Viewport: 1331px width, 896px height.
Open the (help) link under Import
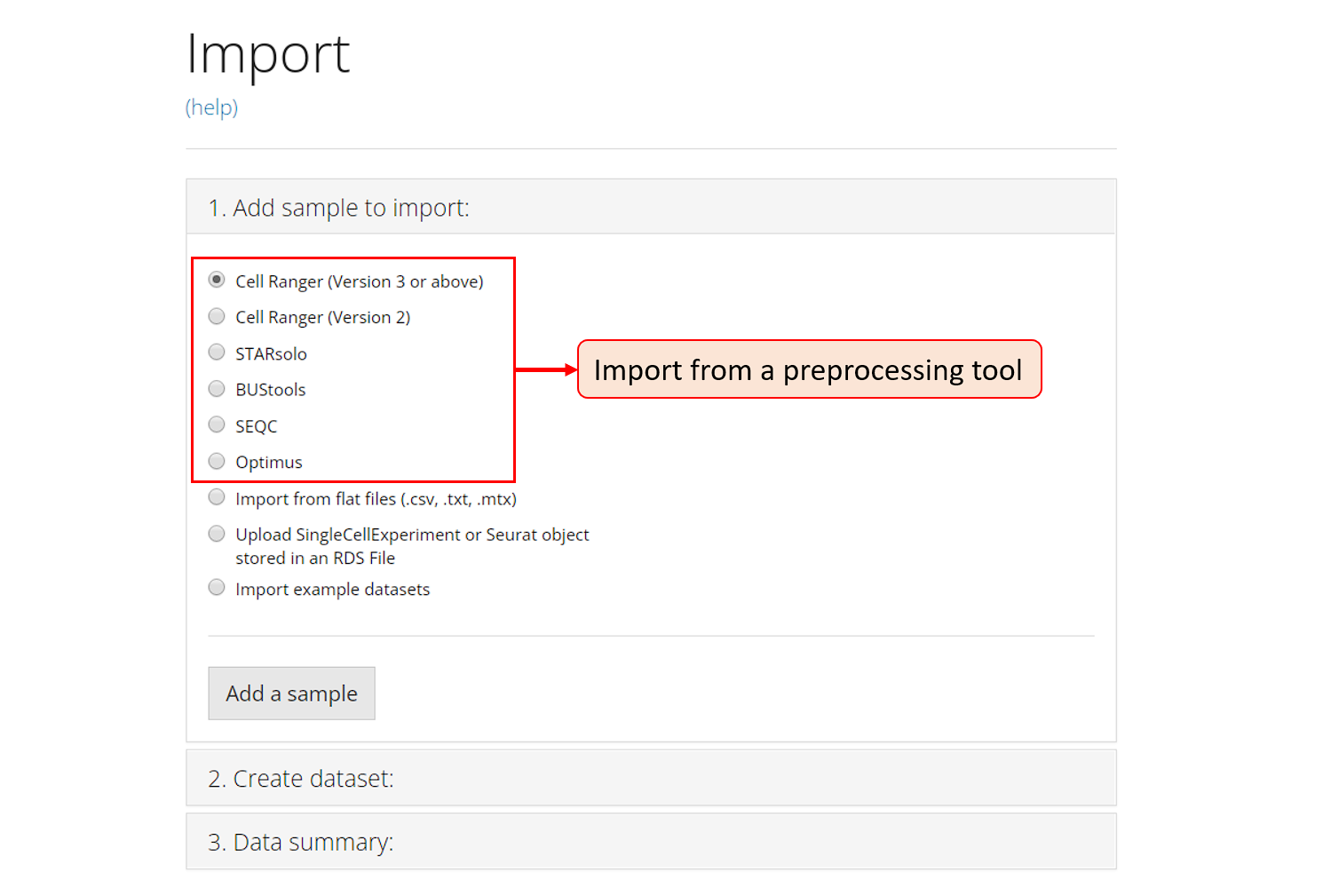(211, 107)
